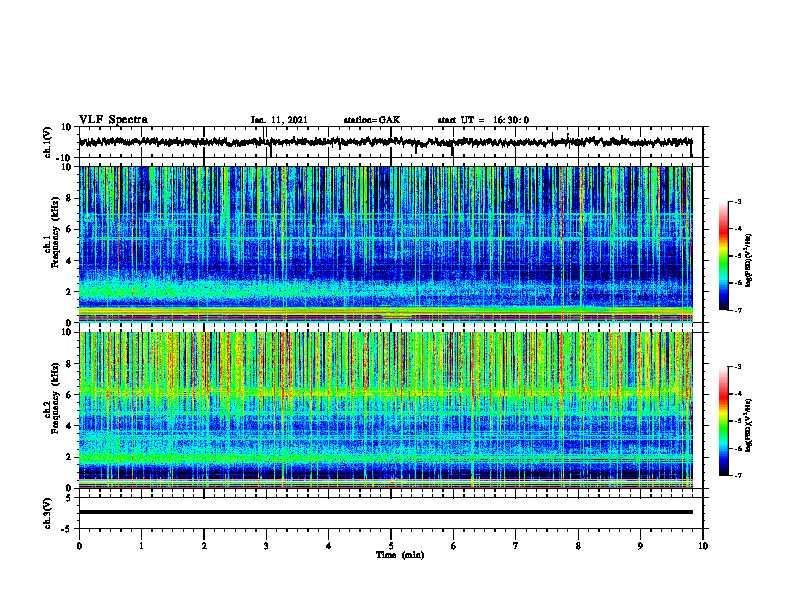Image resolution: width=792 pixels, height=612 pixels.
Task: Click the "station=GAK" header label
Action: pyautogui.click(x=372, y=120)
